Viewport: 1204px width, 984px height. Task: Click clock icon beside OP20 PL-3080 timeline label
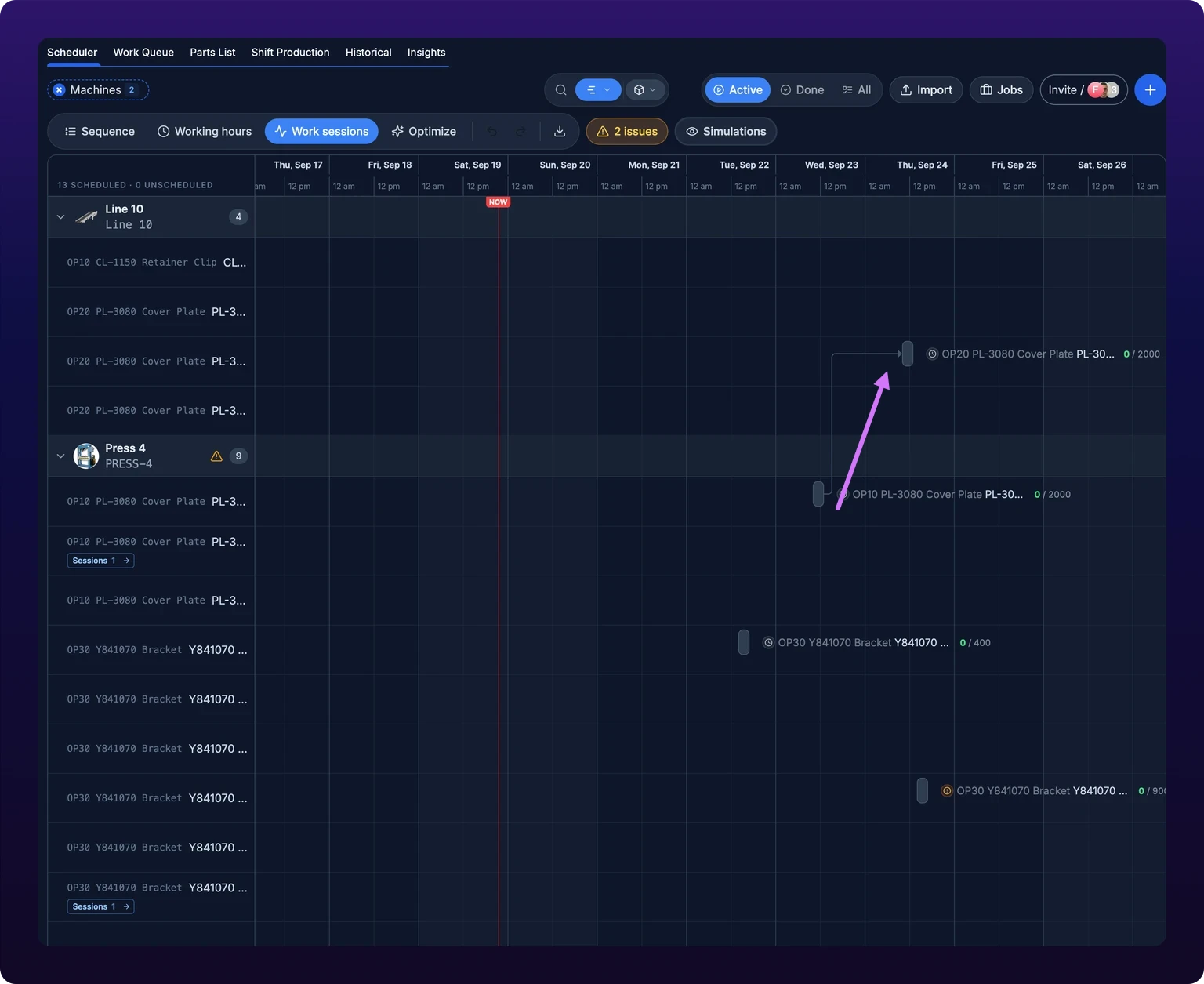[932, 354]
